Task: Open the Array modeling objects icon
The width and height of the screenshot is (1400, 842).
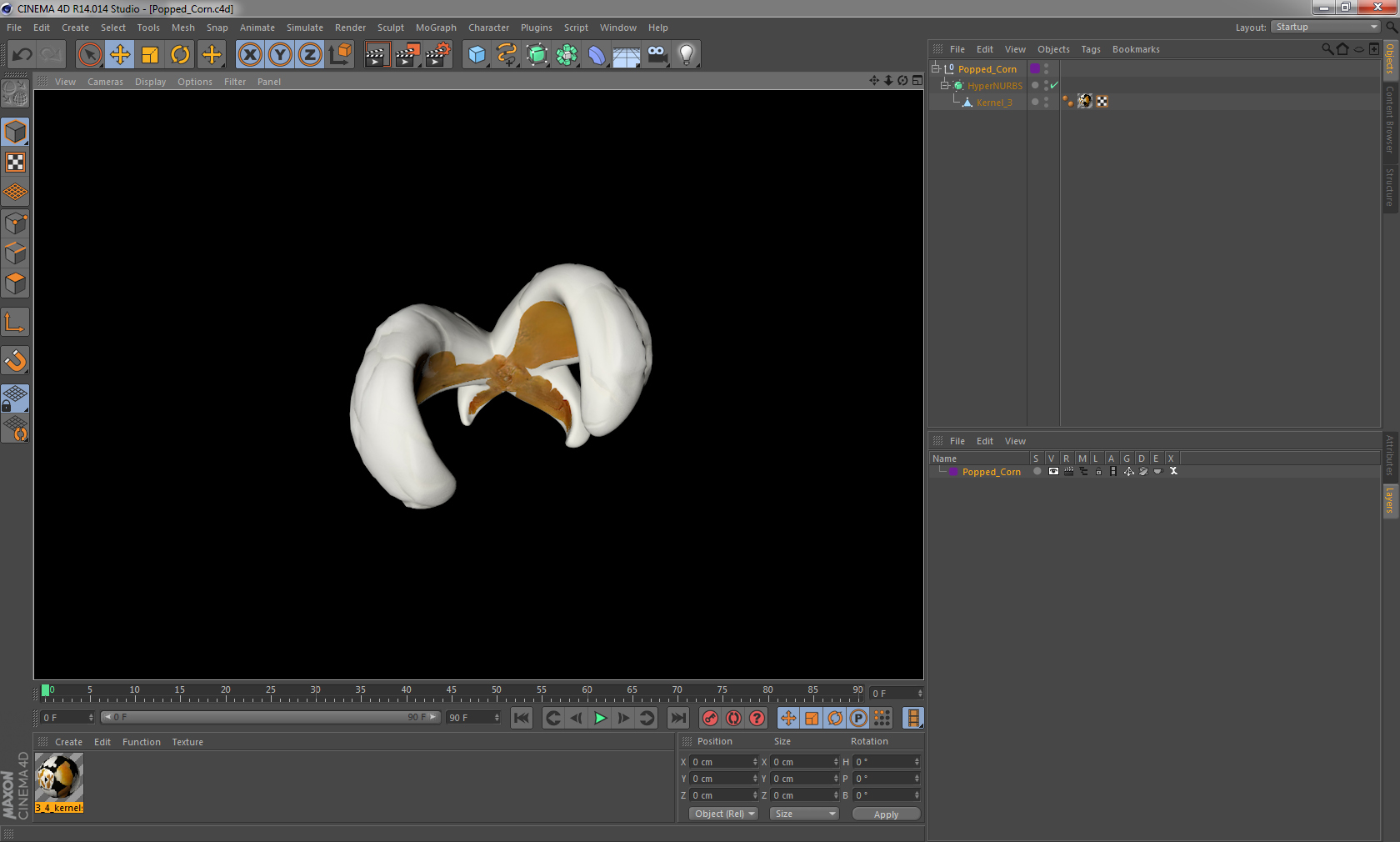Action: tap(567, 55)
